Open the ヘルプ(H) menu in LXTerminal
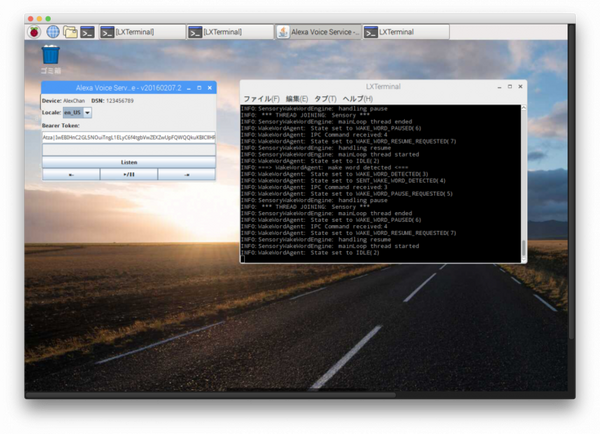This screenshot has height=434, width=600. click(x=357, y=99)
